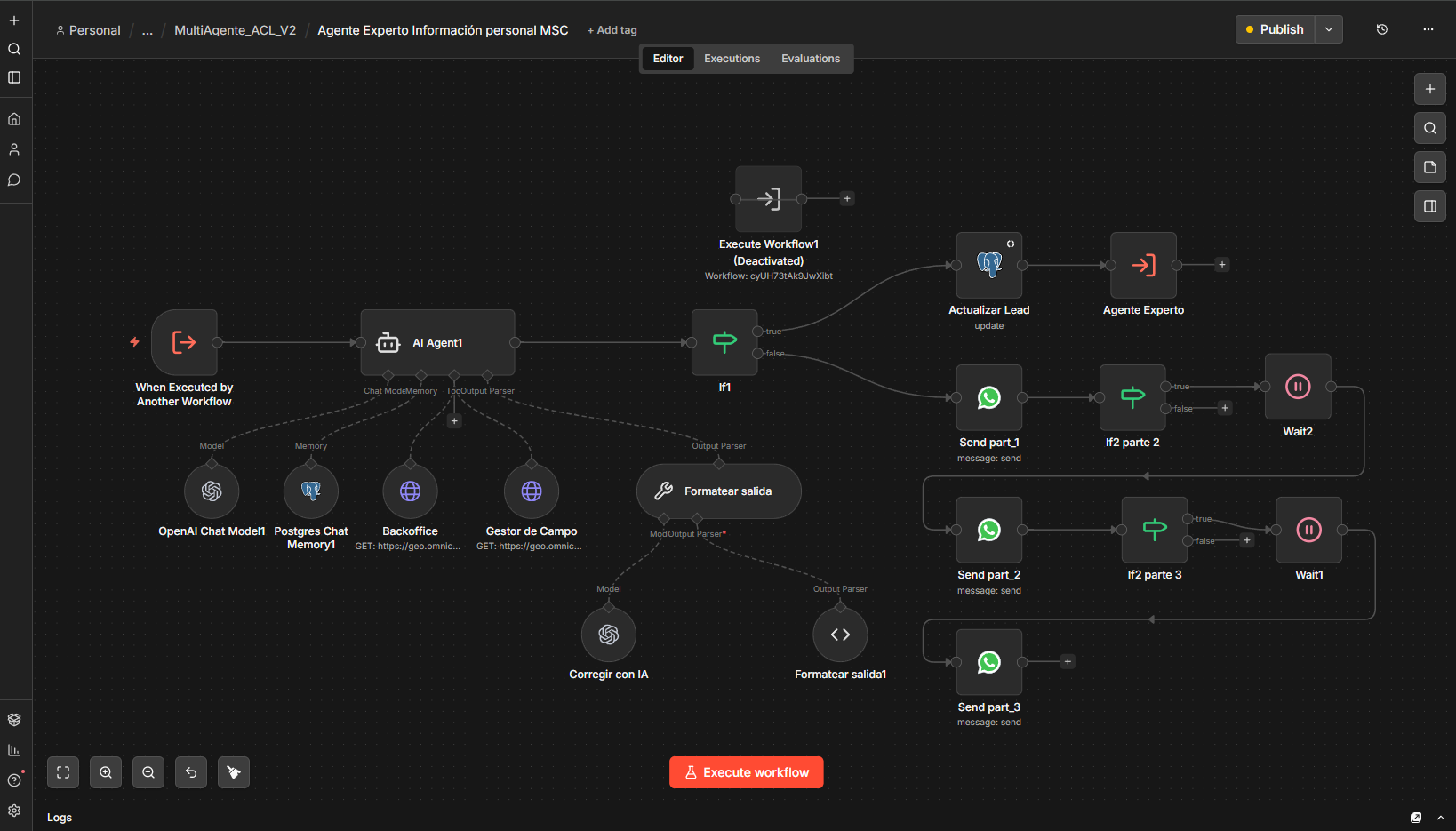Click Add tag link

coord(612,30)
